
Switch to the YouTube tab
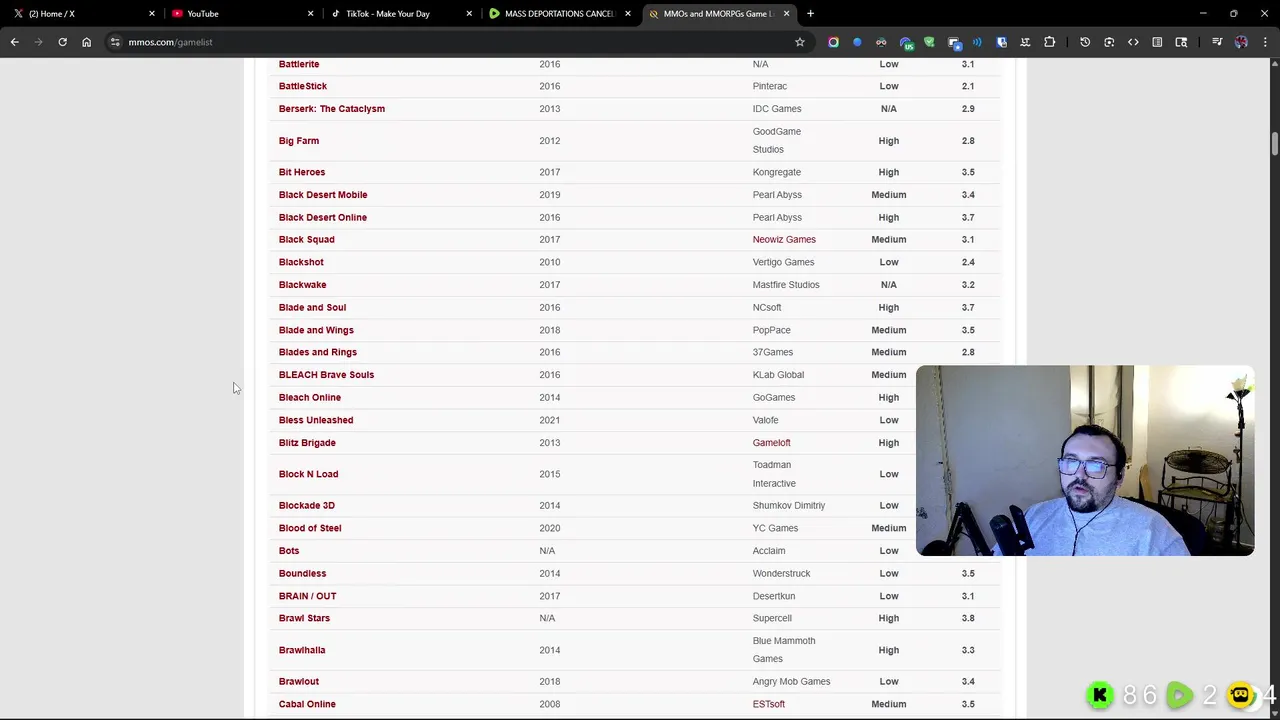point(240,13)
